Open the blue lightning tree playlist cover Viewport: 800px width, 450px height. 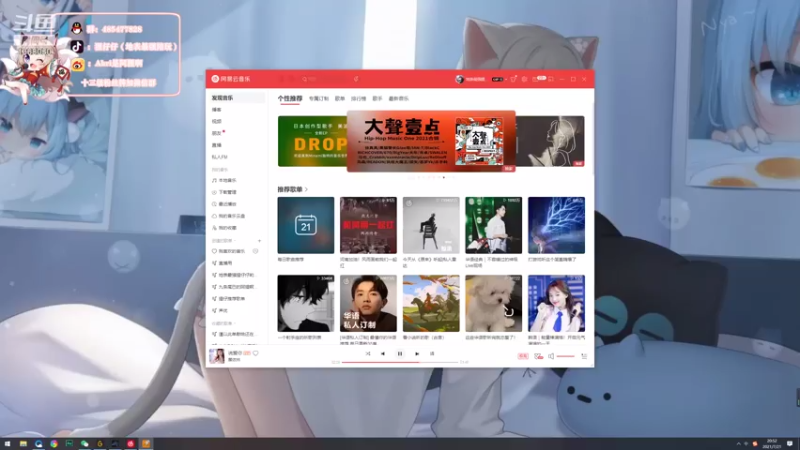tap(556, 225)
